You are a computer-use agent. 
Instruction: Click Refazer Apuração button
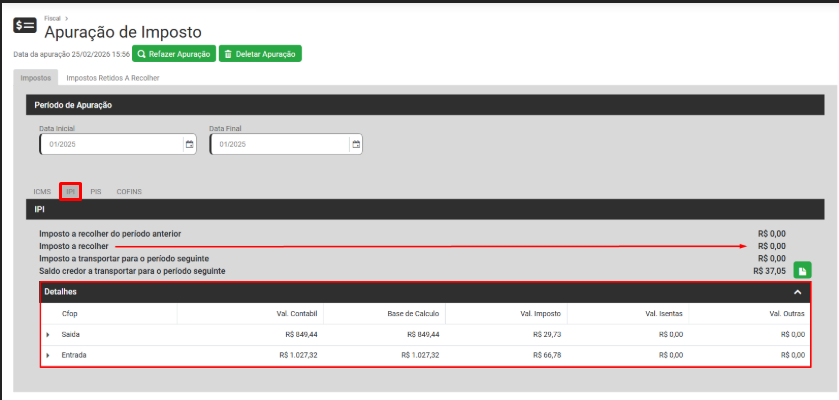(174, 54)
